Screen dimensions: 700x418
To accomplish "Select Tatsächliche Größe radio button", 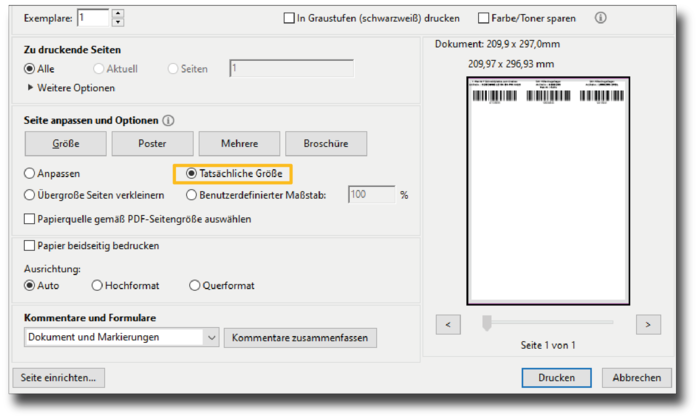I will coord(191,173).
